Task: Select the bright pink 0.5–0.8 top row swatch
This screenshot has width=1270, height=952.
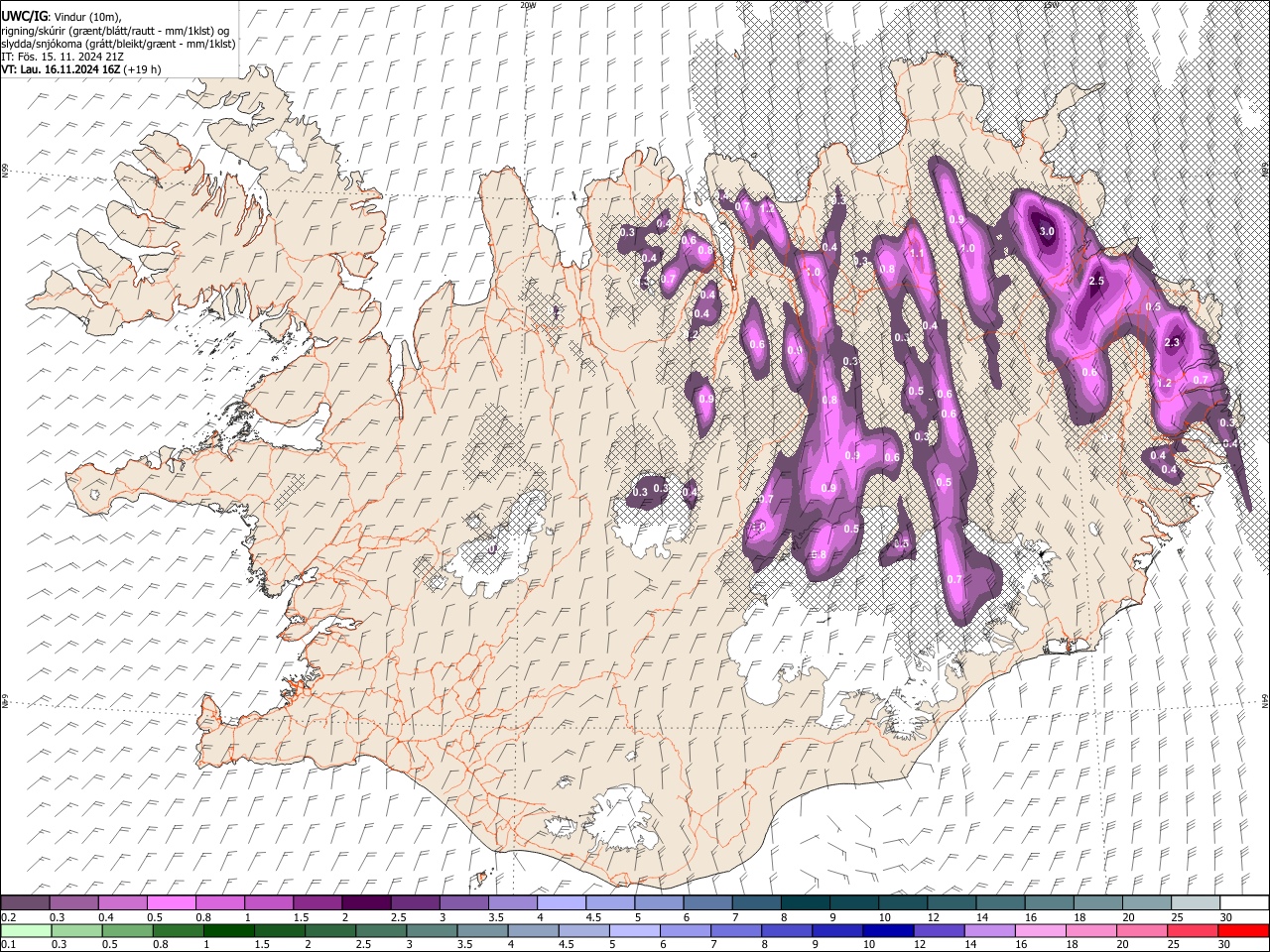Action: coord(171,902)
